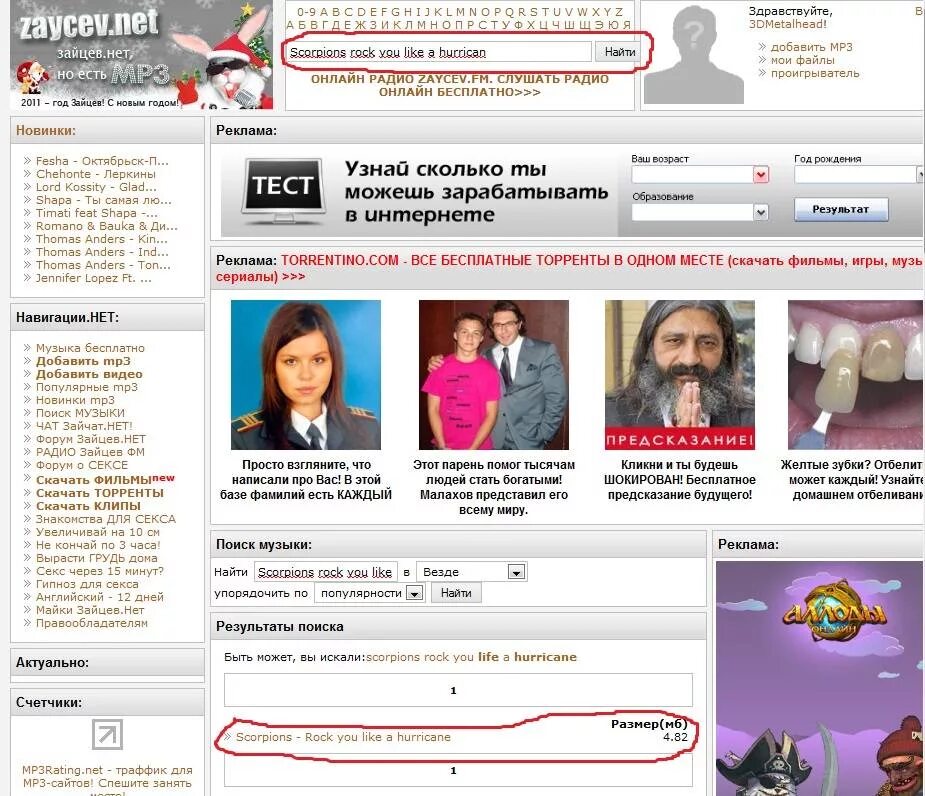Open Форум Зайцев.НЕТ link
This screenshot has width=925, height=796.
click(x=90, y=438)
